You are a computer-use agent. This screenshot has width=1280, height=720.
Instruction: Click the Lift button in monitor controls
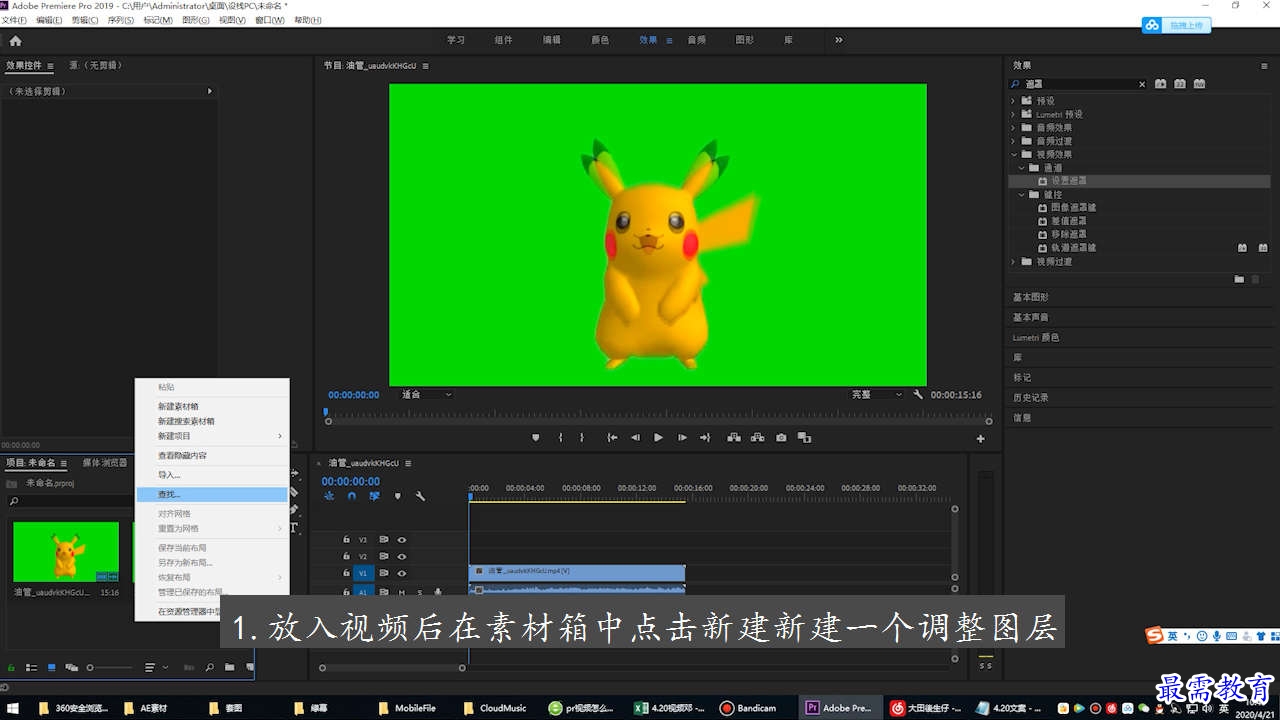[x=734, y=438]
